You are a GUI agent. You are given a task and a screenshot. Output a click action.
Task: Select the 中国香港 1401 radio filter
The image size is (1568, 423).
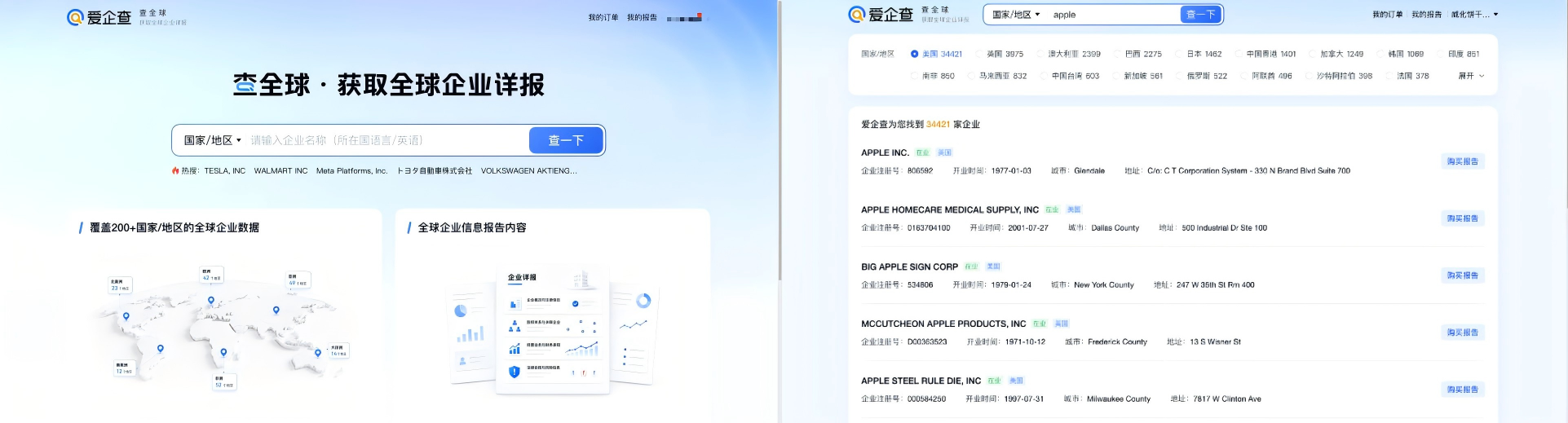click(x=1265, y=54)
